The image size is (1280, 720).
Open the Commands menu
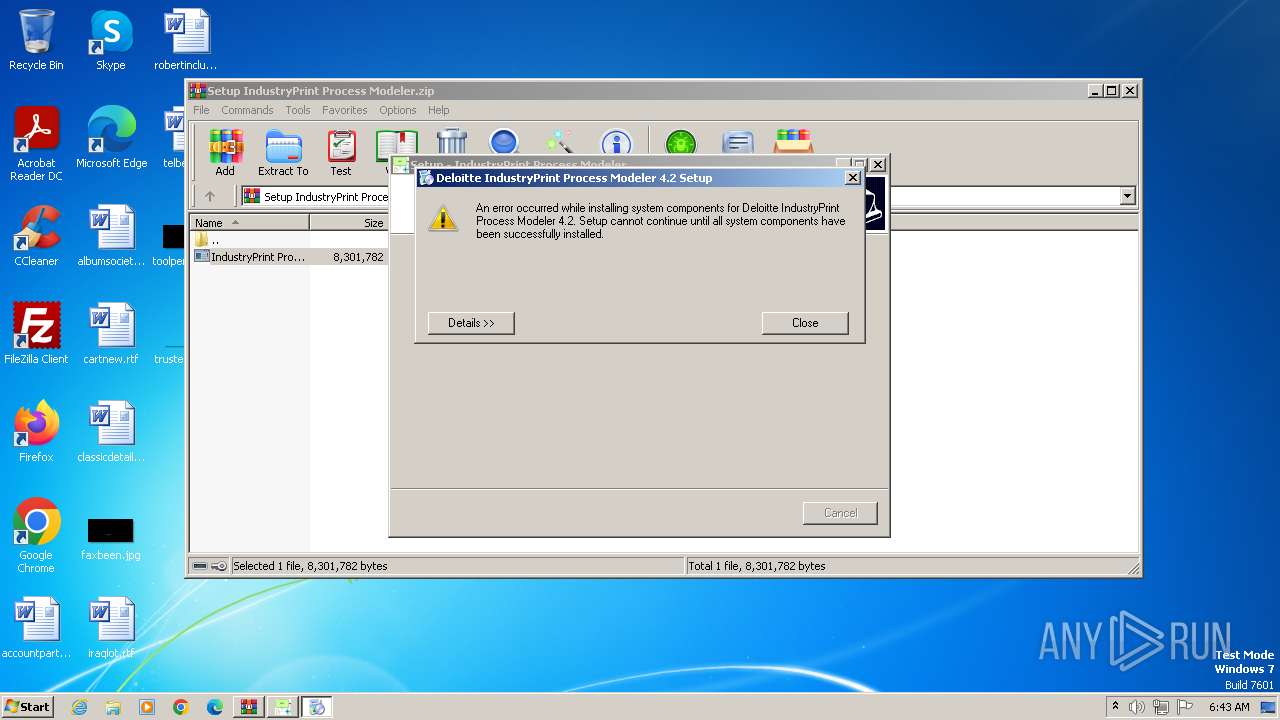pos(247,110)
